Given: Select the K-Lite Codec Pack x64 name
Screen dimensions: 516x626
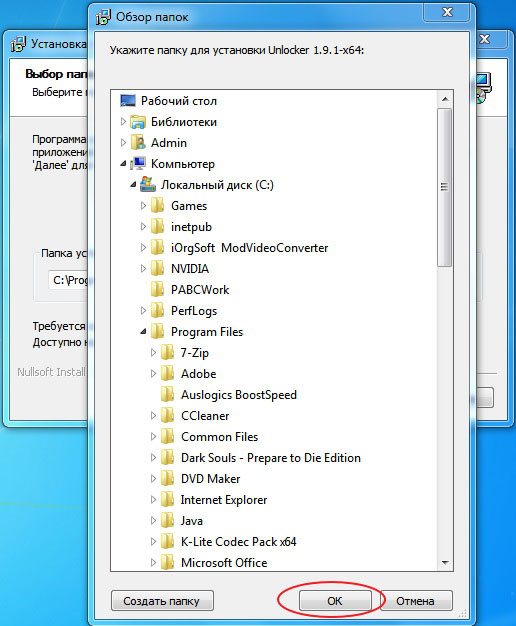Looking at the screenshot, I should click(238, 542).
